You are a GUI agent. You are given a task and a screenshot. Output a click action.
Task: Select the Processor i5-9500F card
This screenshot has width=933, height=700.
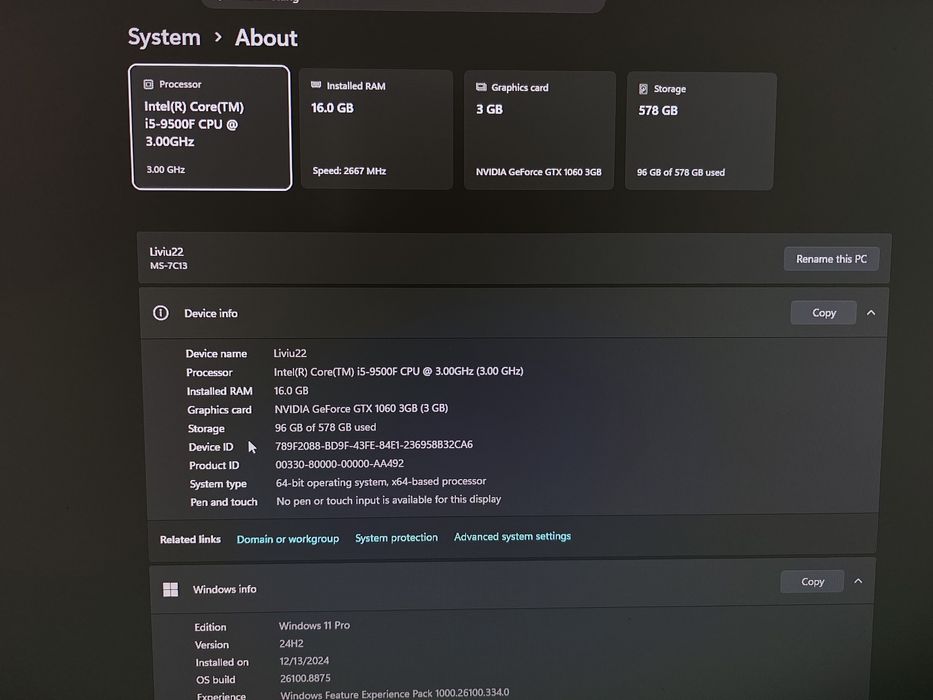pyautogui.click(x=211, y=127)
